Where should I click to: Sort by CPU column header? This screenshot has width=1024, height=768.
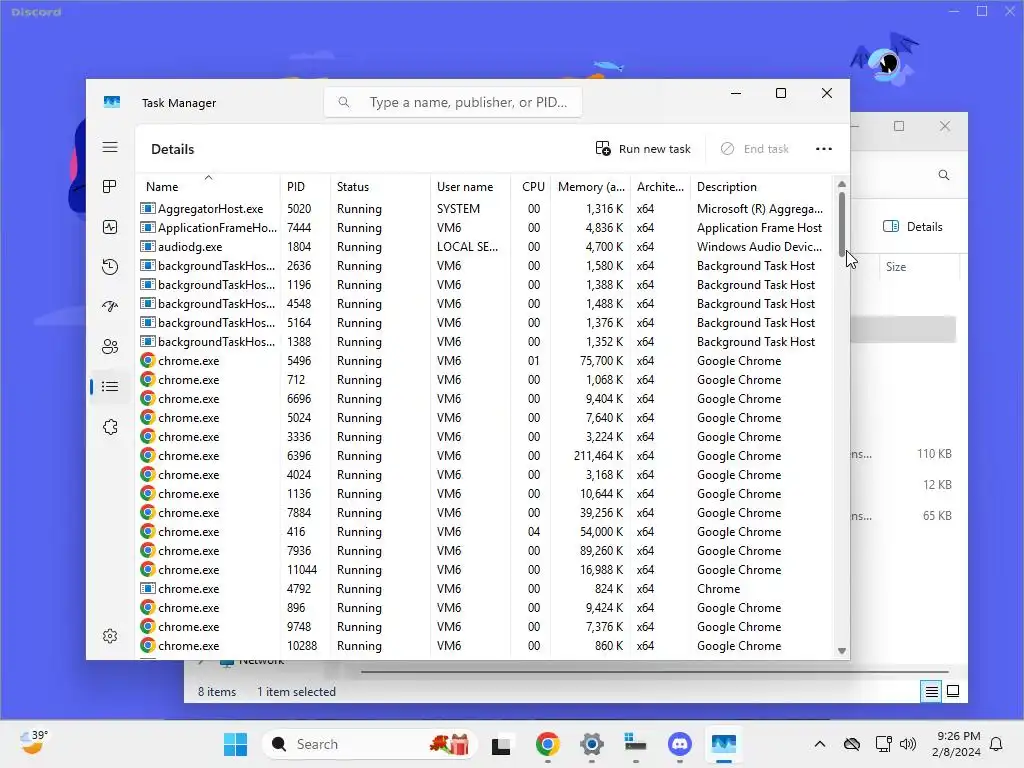(531, 187)
